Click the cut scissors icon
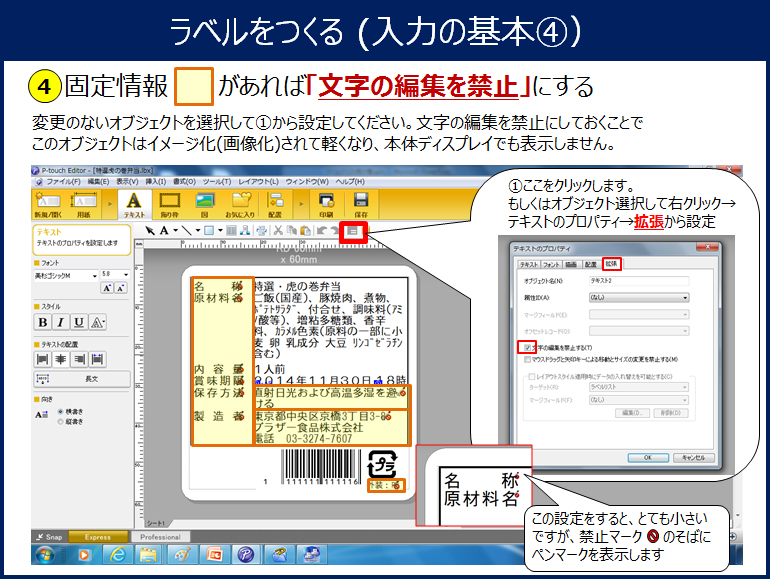This screenshot has height=579, width=770. pyautogui.click(x=278, y=230)
